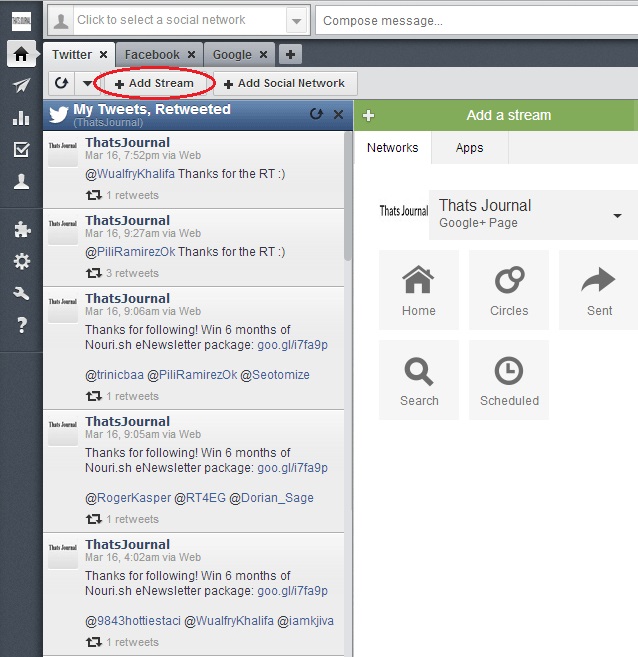Click '3 retweets' count text
638x657 pixels.
132,273
